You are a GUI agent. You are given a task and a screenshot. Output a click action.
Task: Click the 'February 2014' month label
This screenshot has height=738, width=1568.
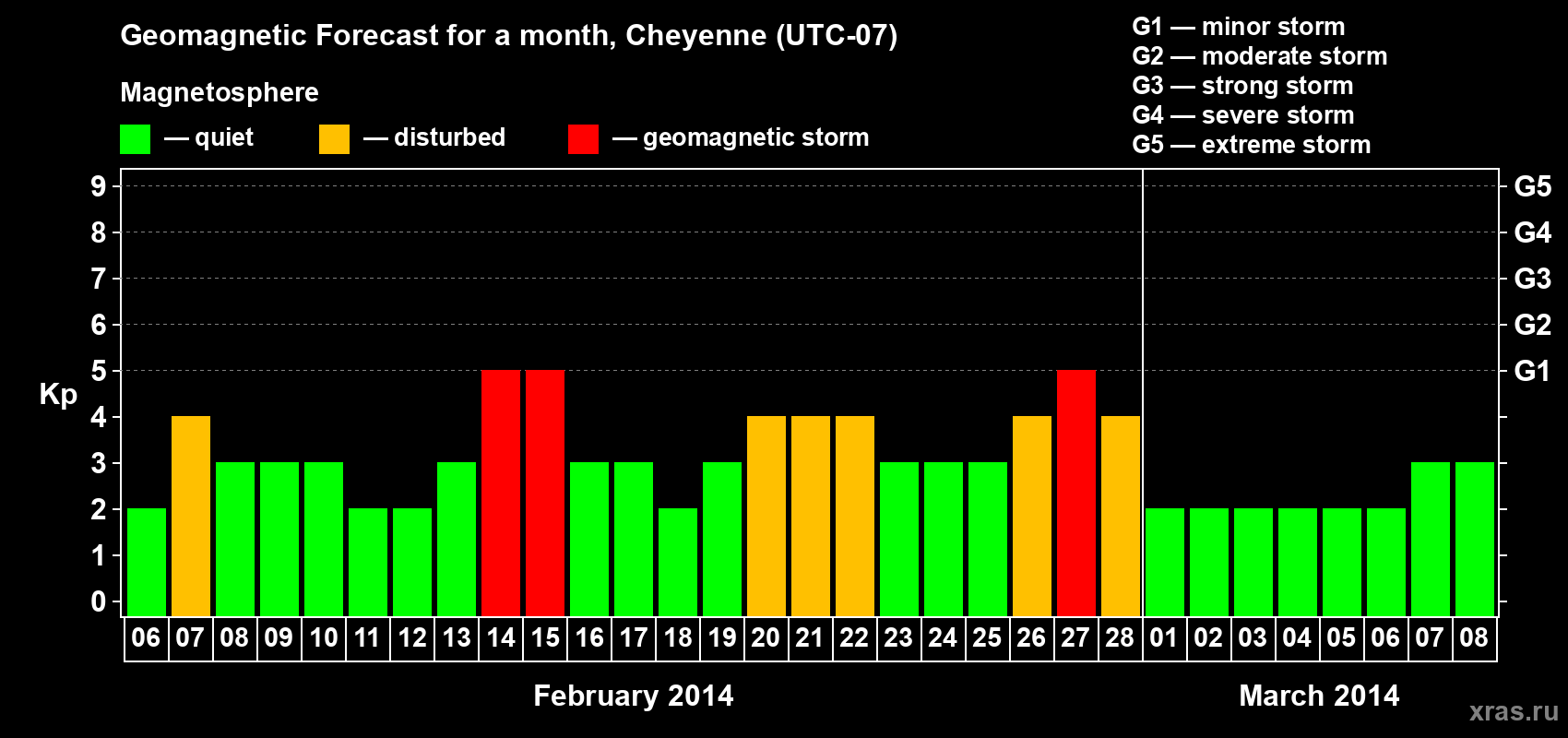click(634, 696)
